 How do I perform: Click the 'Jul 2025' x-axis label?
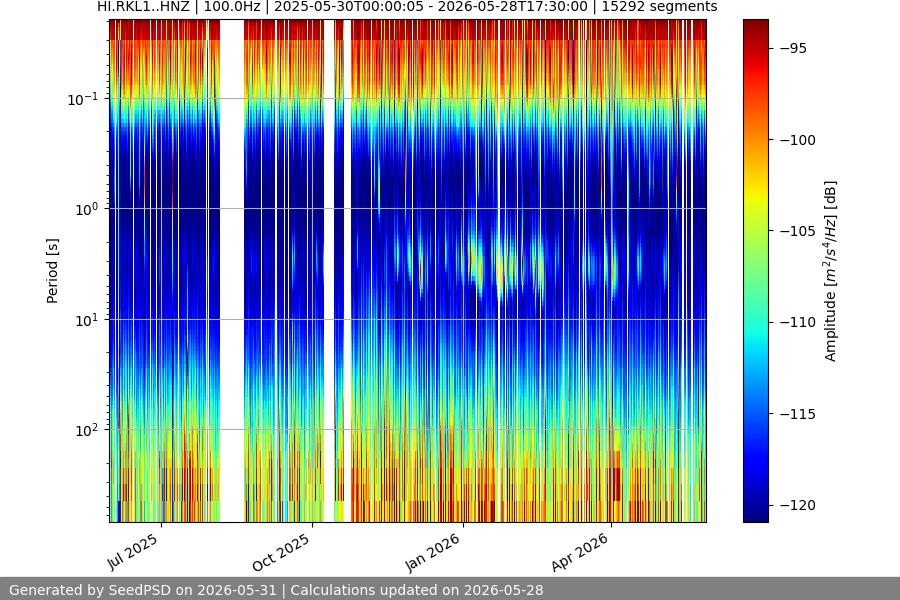(x=133, y=552)
